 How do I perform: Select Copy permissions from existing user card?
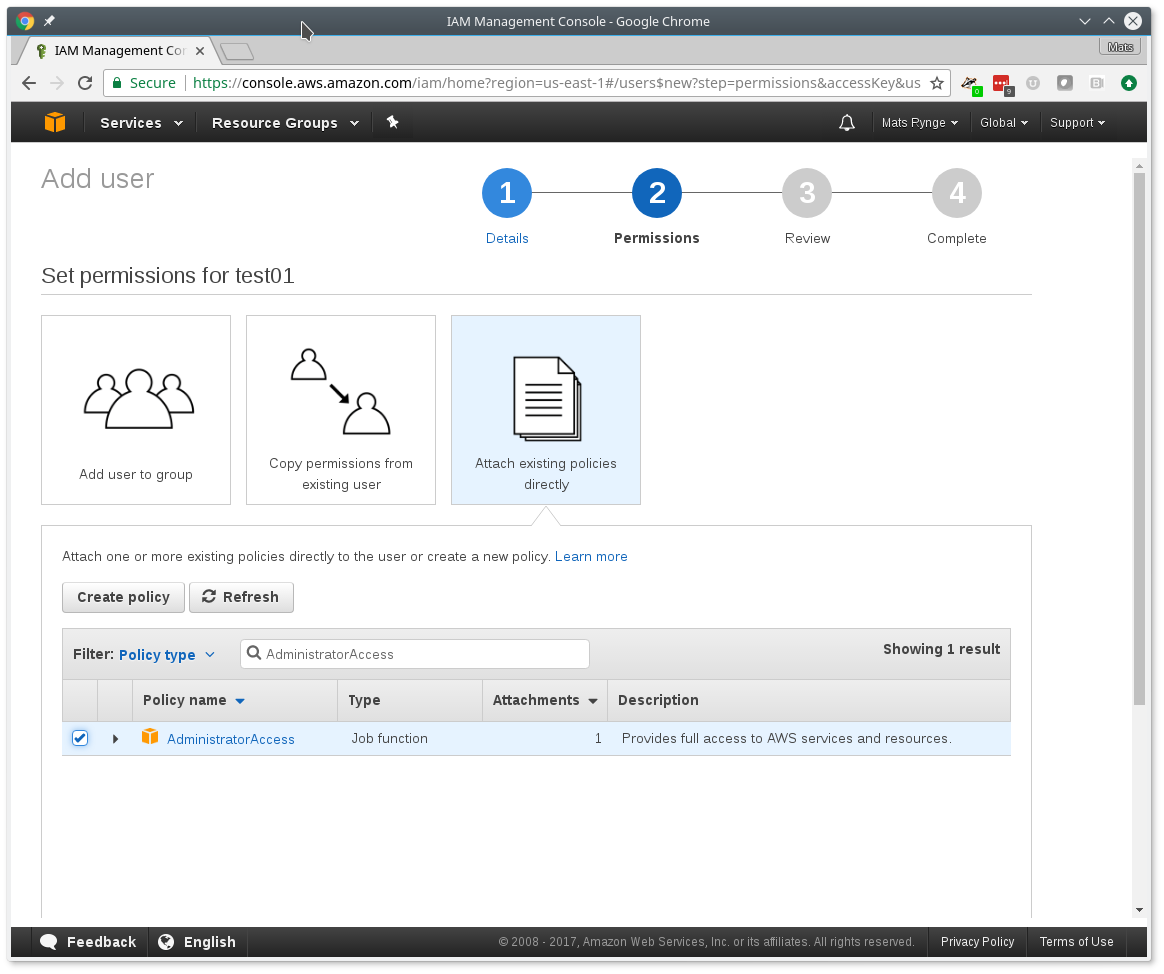(x=341, y=410)
